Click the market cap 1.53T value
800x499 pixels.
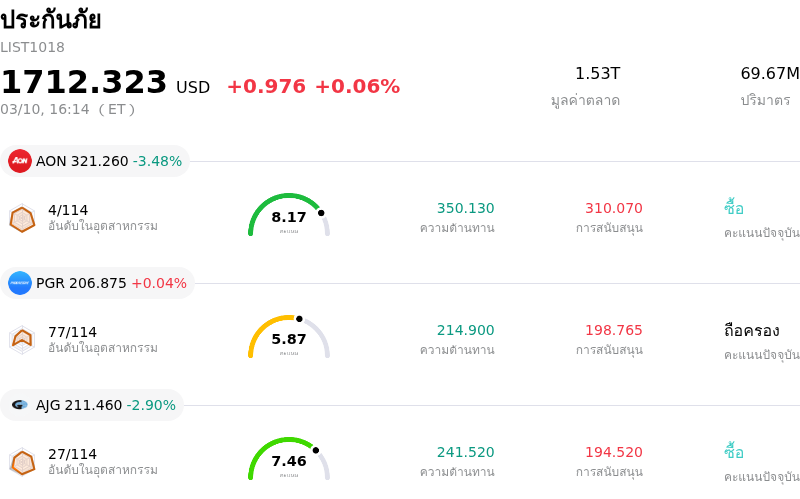pos(597,74)
